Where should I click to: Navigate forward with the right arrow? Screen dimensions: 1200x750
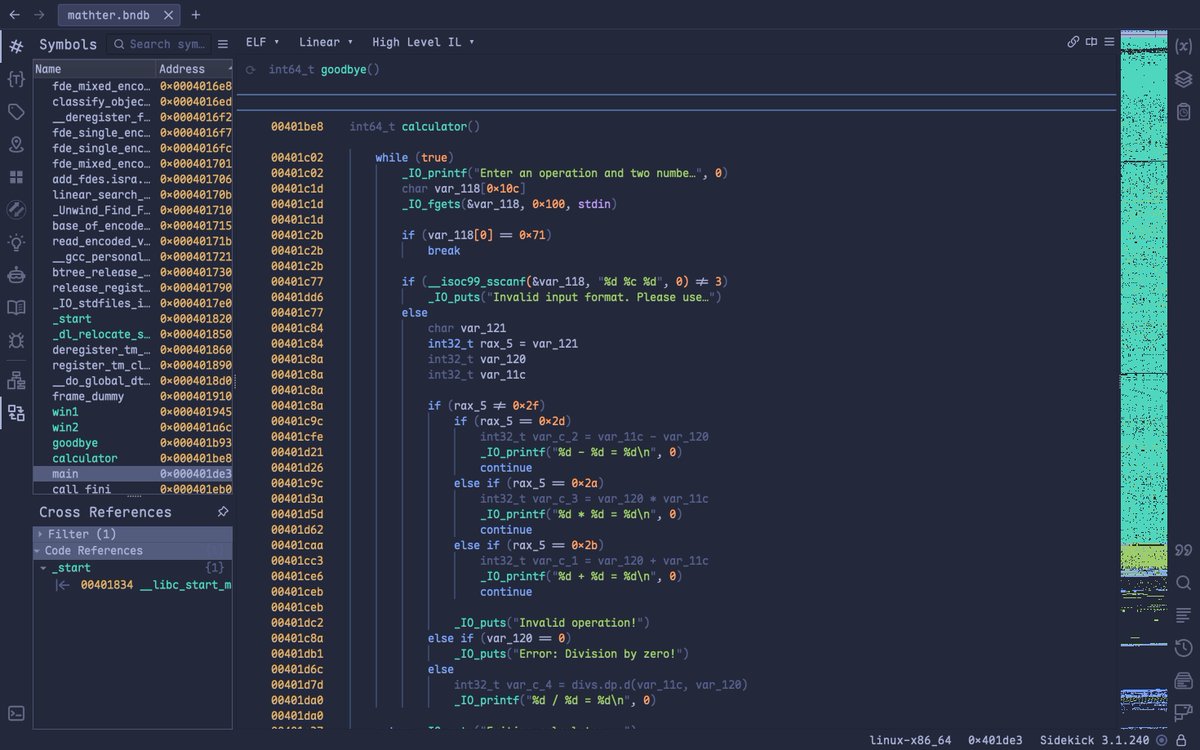pos(38,15)
